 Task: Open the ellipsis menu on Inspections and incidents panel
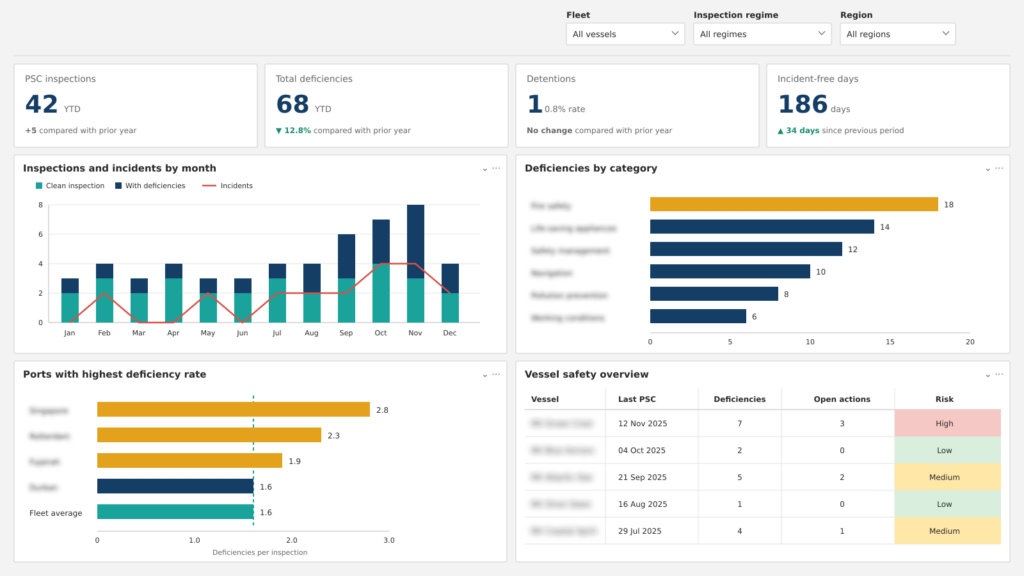(496, 168)
